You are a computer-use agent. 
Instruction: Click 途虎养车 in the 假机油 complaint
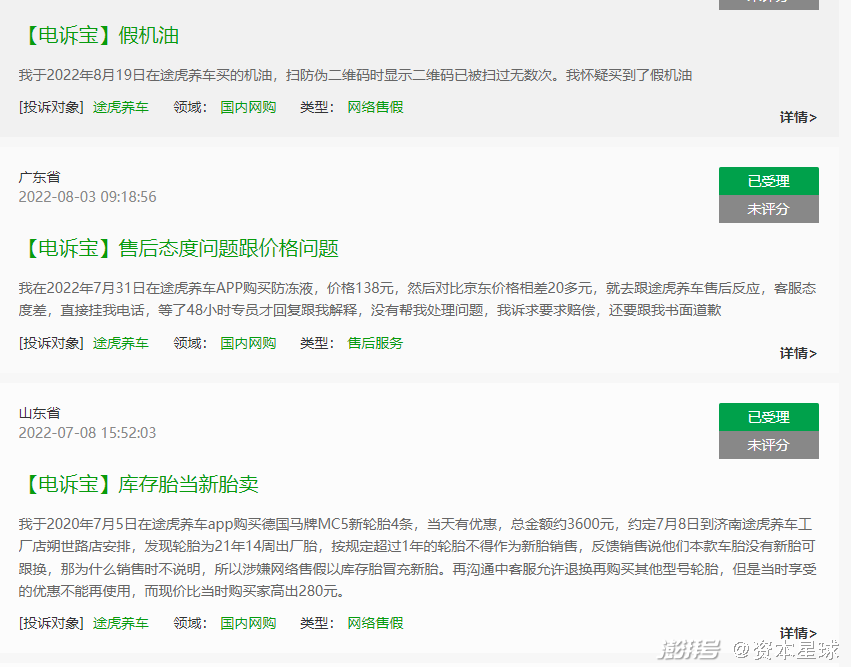coord(121,107)
